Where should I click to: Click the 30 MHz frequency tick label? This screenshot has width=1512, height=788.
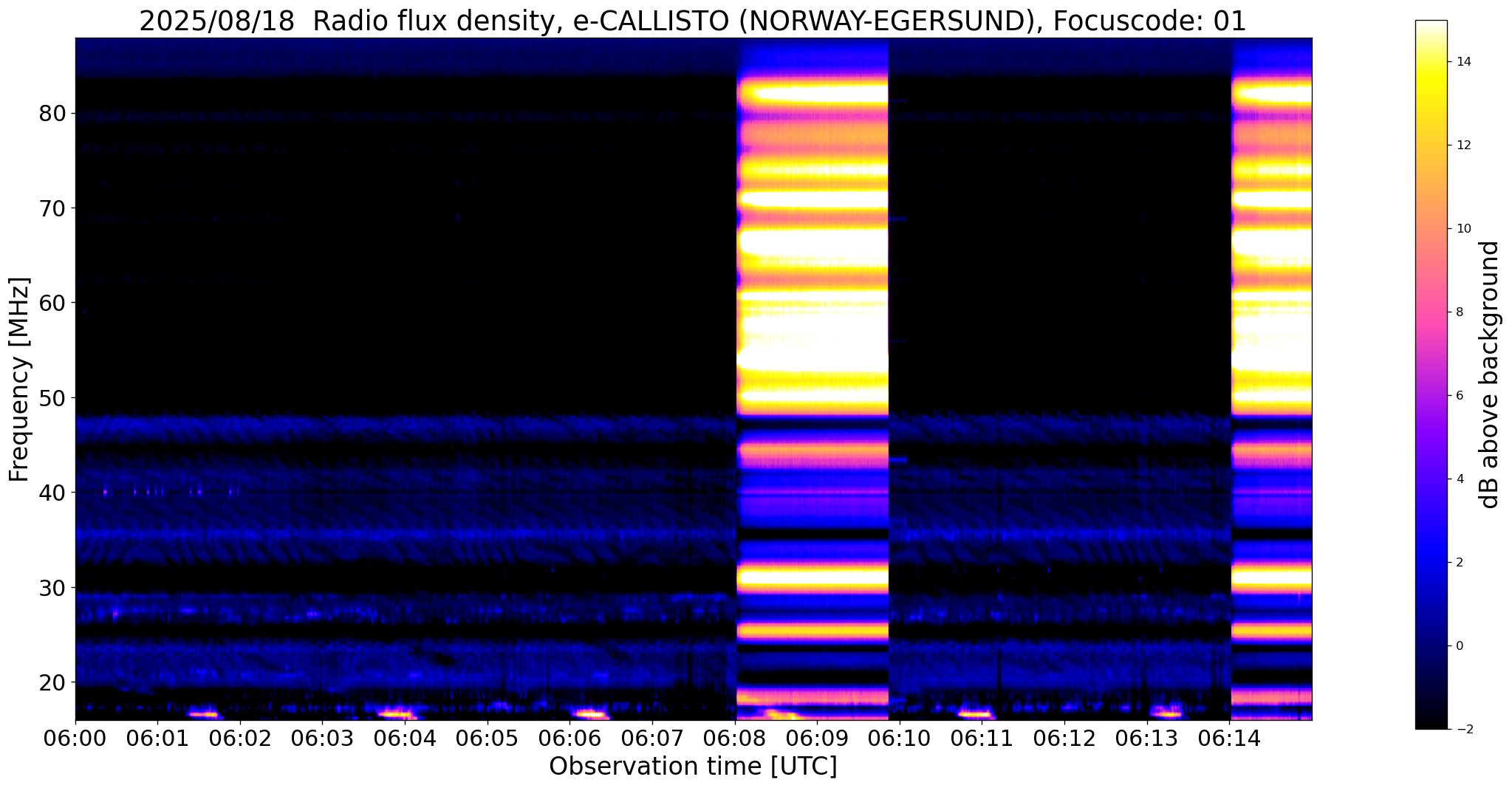click(53, 588)
